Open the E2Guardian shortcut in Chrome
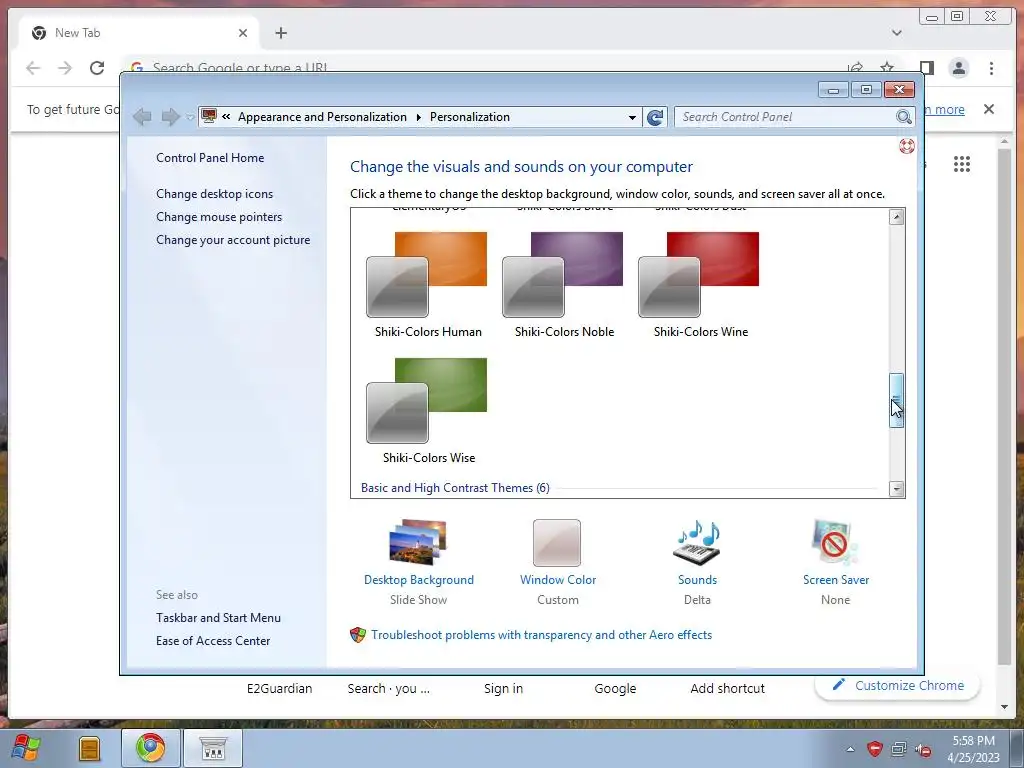The height and width of the screenshot is (768, 1024). point(280,688)
